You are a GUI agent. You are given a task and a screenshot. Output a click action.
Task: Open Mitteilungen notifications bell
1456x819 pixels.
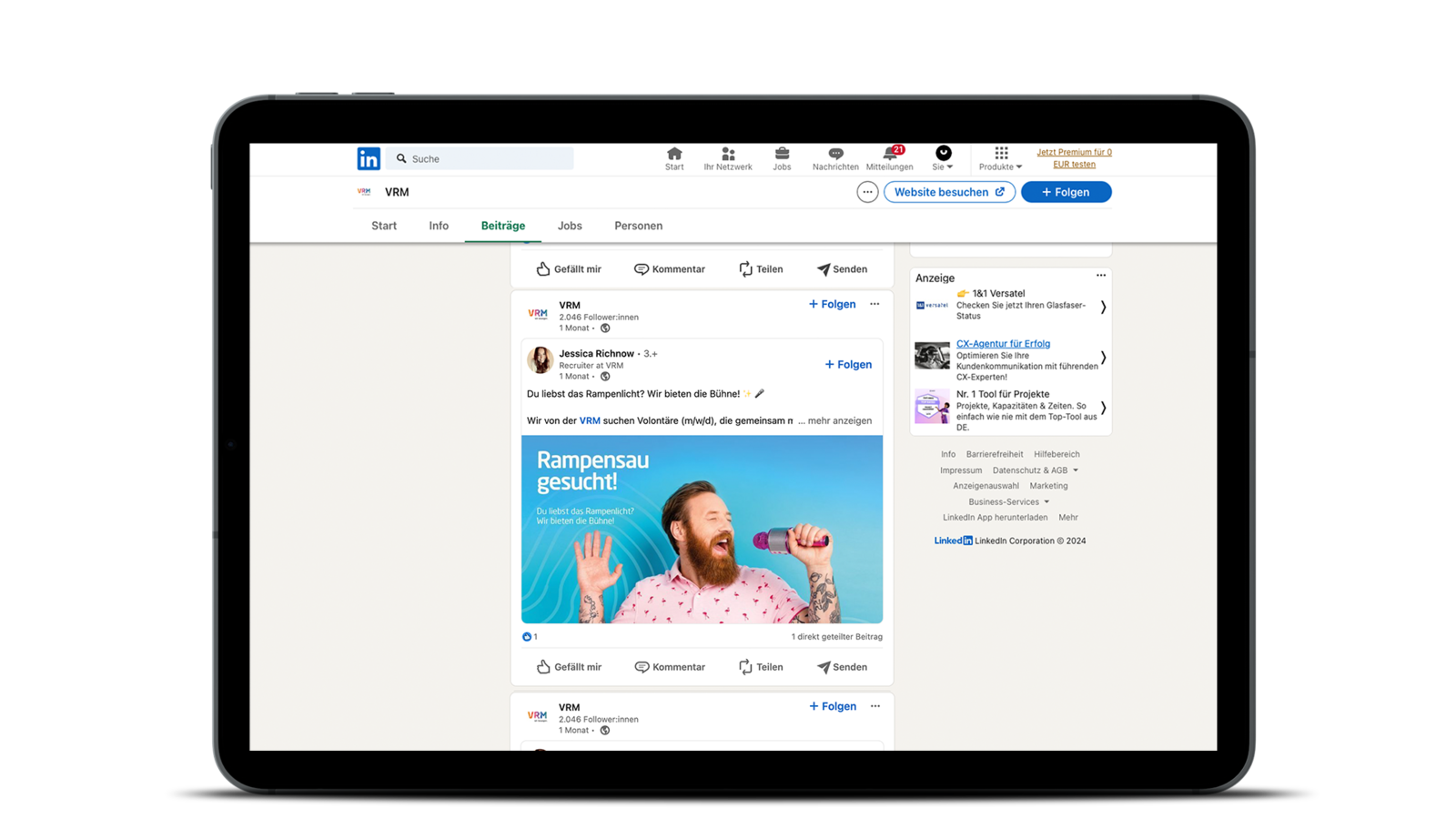890,158
